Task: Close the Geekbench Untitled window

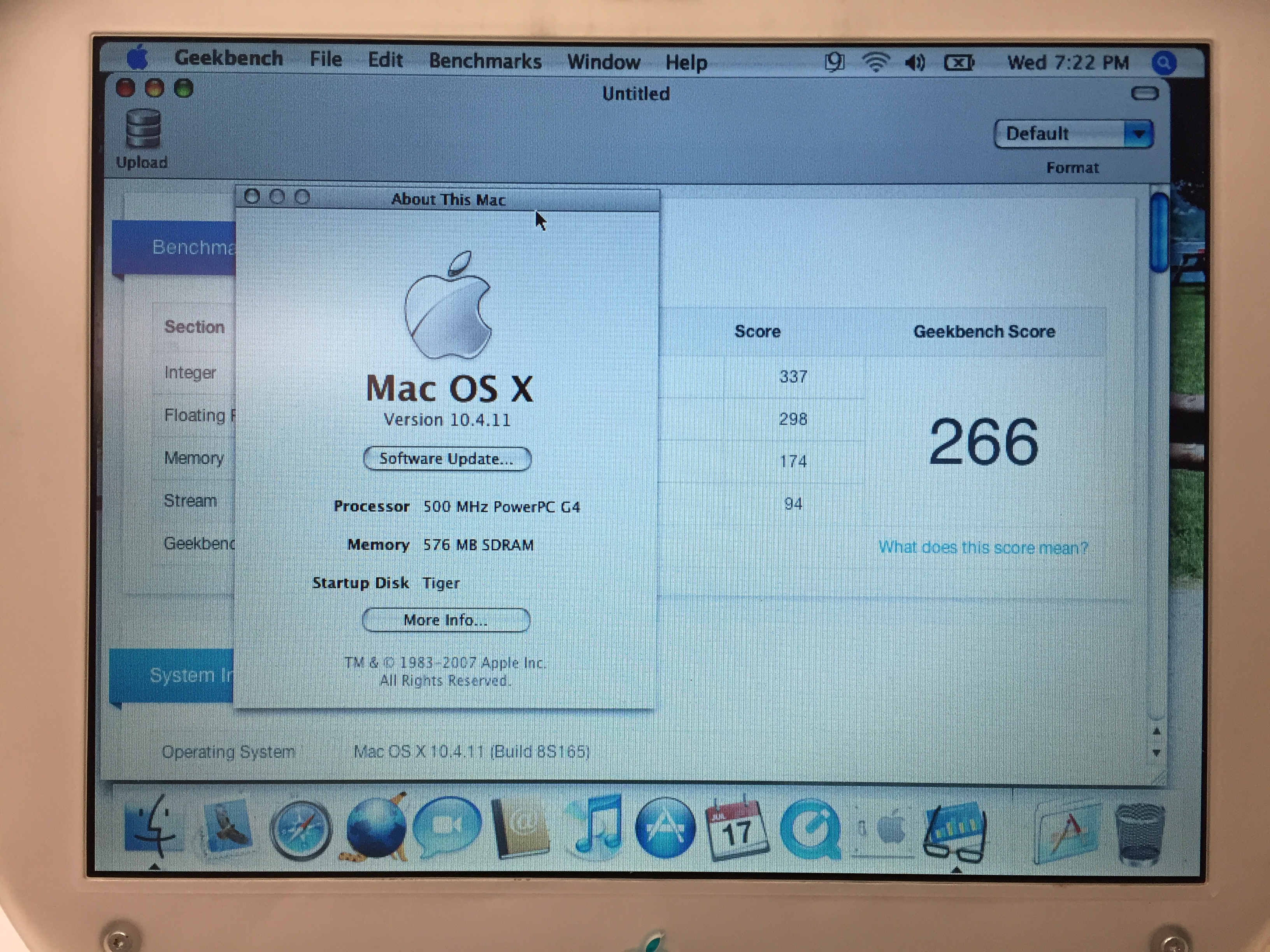Action: coord(126,88)
